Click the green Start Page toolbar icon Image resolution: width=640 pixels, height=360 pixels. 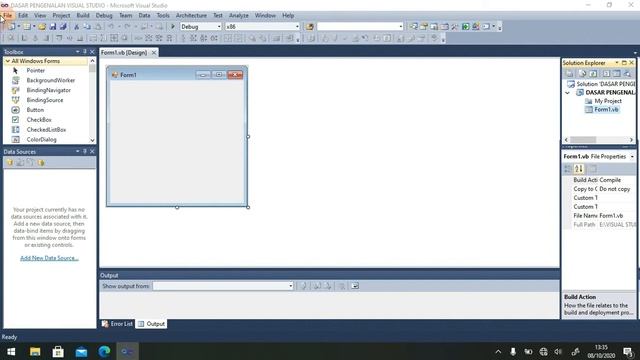465,27
